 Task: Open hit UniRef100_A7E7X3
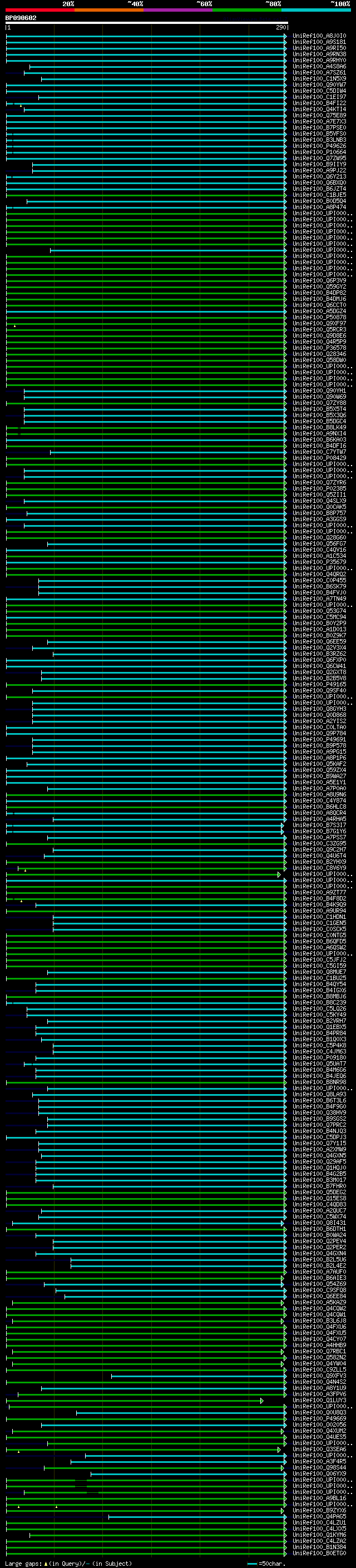(x=319, y=121)
